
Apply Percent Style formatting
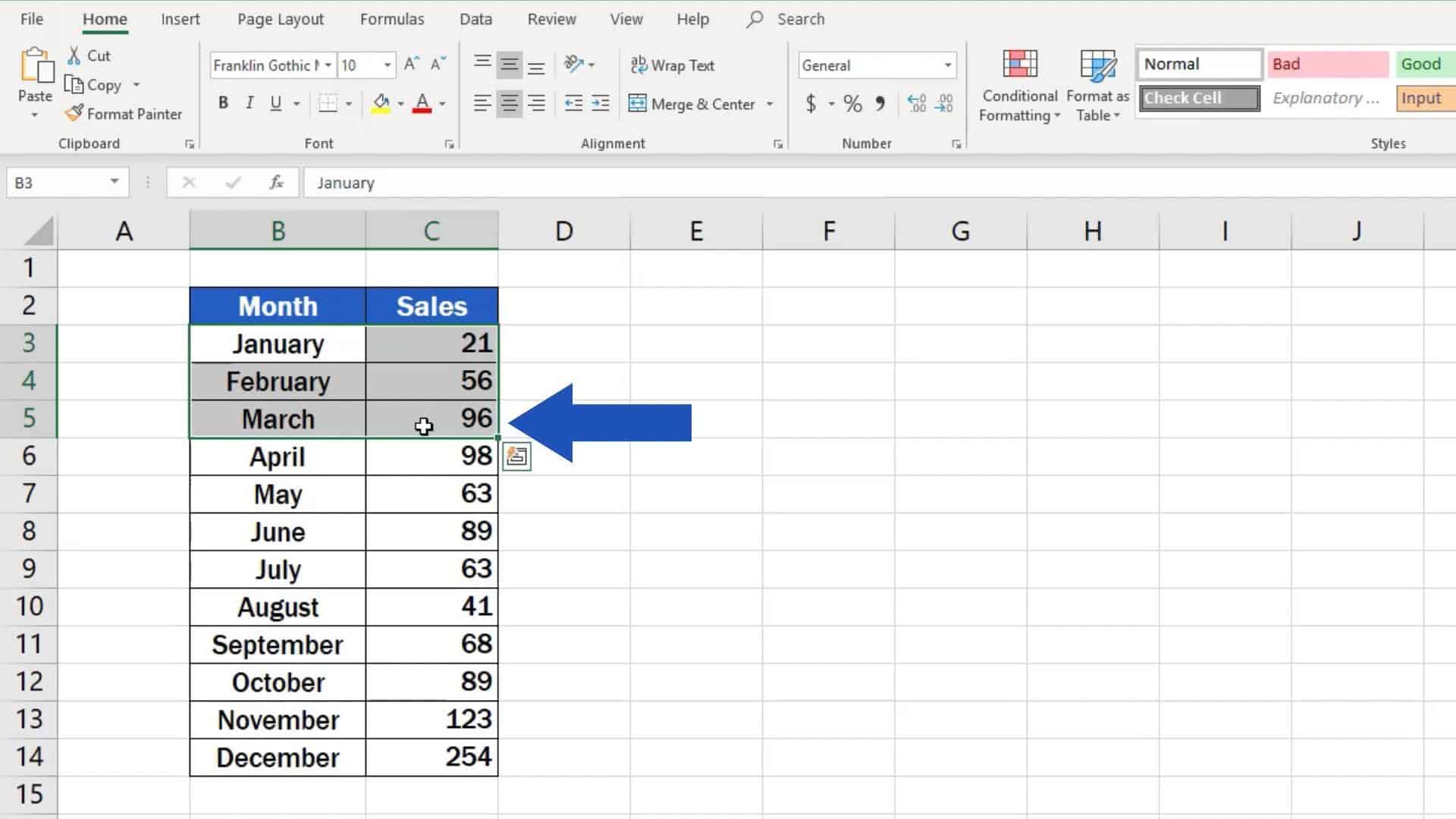(851, 104)
